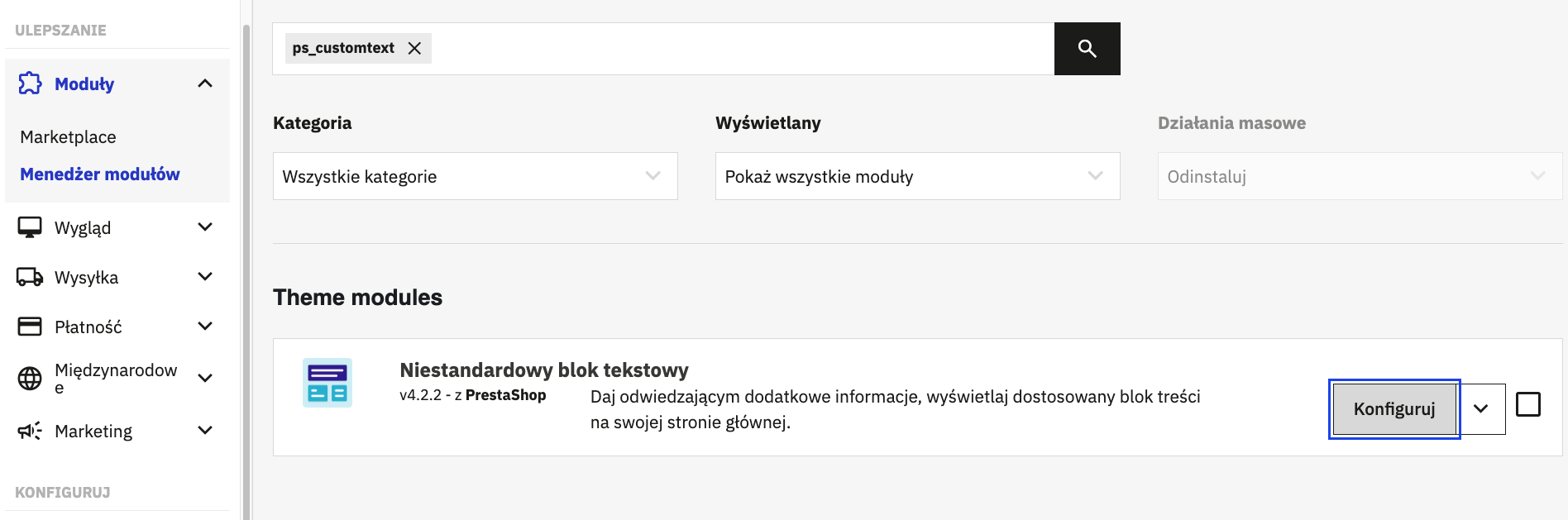Open the Odinstaluj bulk actions dropdown
Image resolution: width=1568 pixels, height=520 pixels.
pos(1360,176)
